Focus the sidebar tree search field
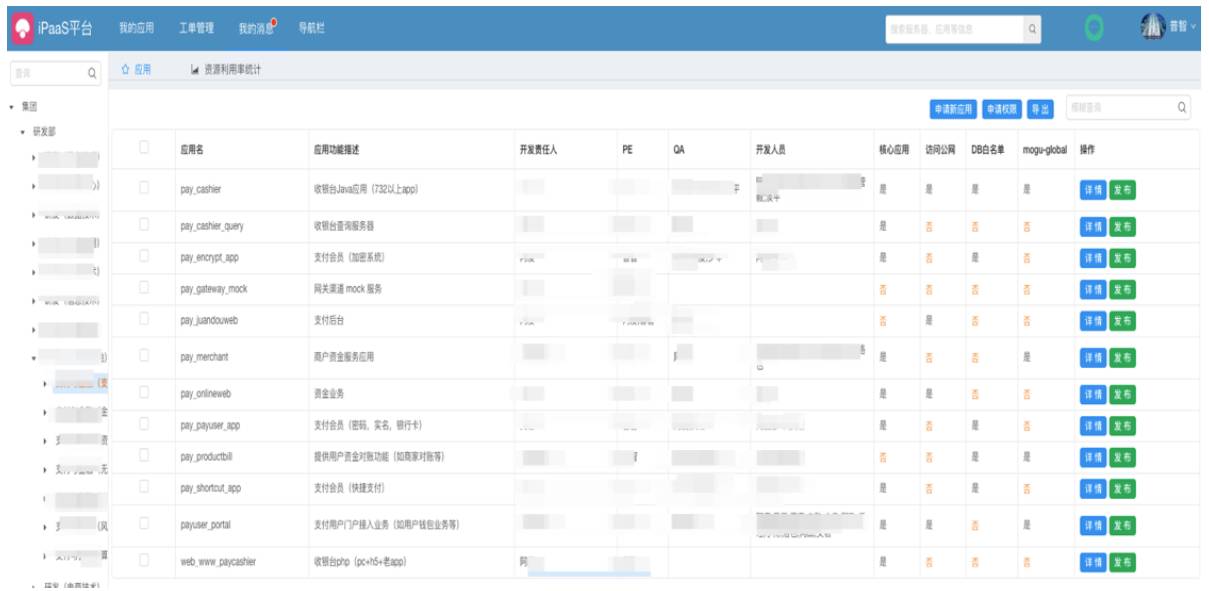 point(54,73)
